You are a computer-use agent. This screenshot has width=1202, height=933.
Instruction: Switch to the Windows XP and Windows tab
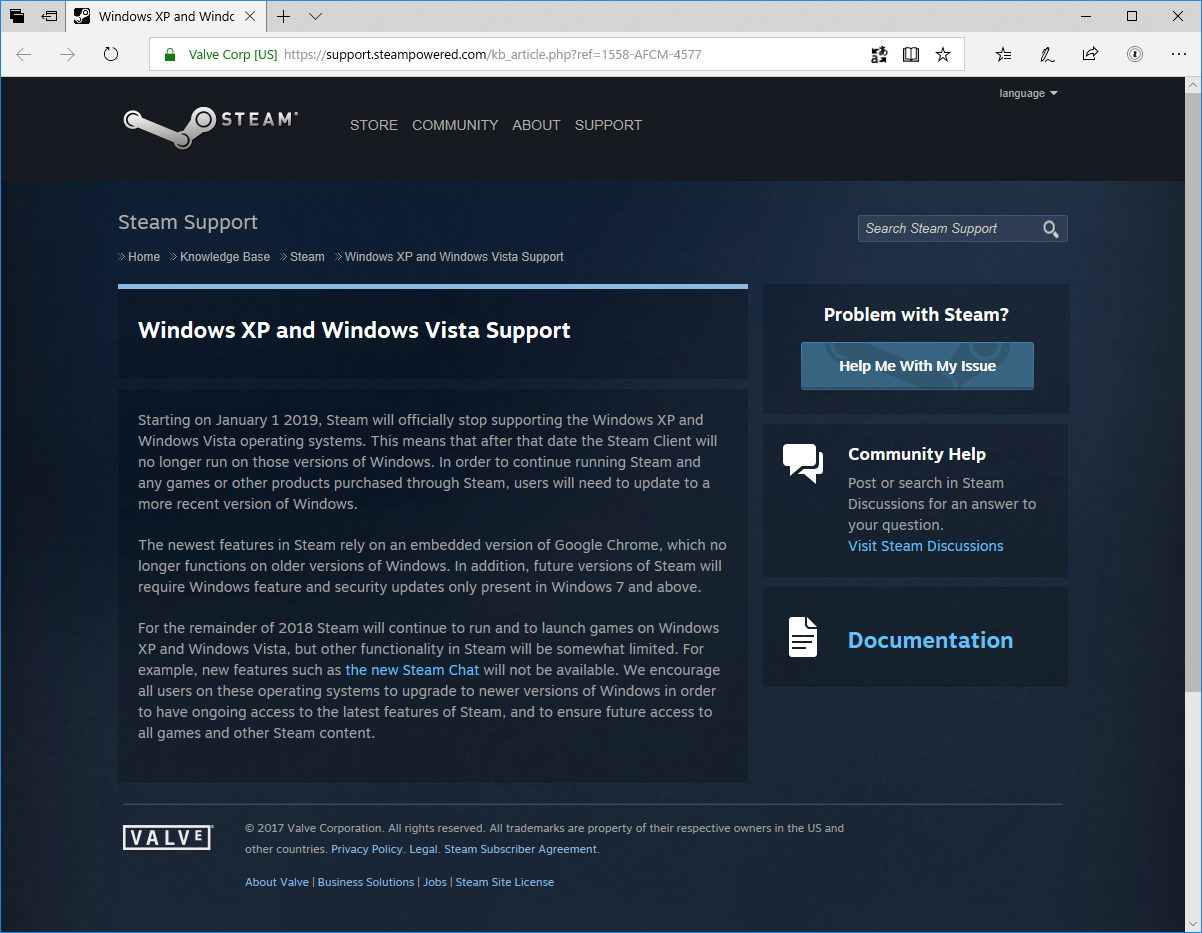[165, 16]
